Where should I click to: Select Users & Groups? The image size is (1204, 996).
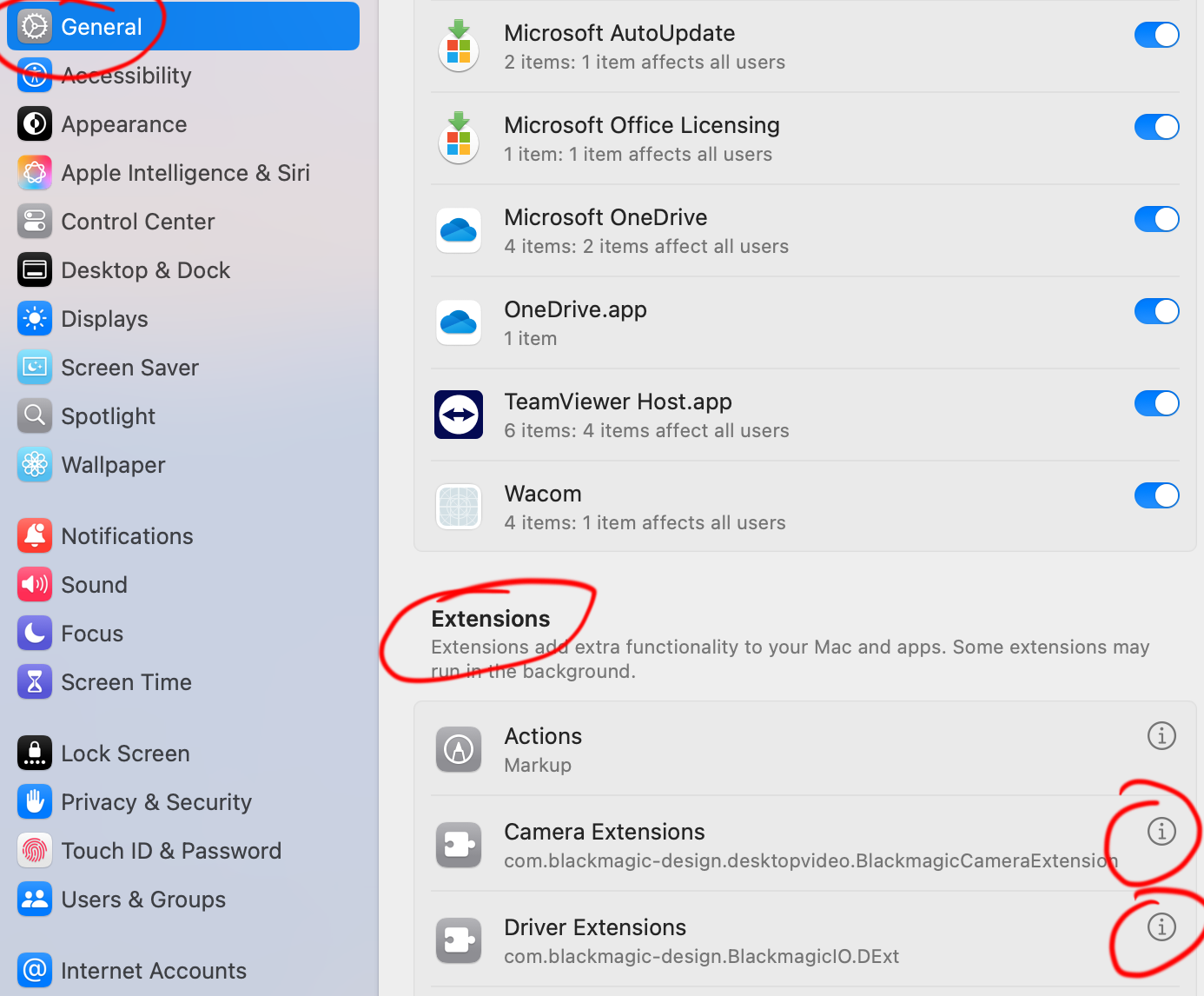point(183,900)
